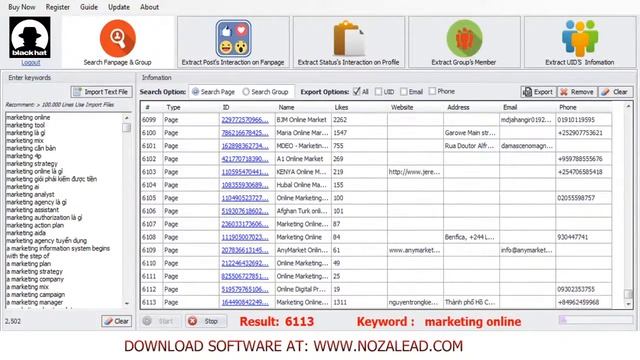Click the Export button
Viewport: 640px width, 360px height.
(538, 92)
